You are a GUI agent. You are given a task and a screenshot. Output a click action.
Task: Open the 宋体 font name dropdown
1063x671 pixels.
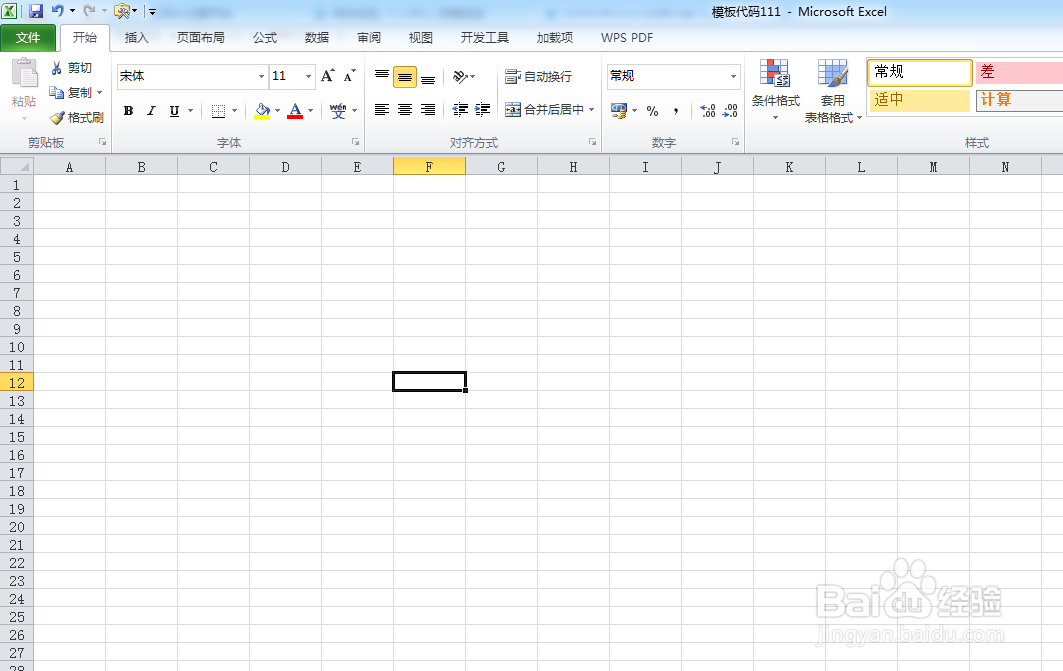pyautogui.click(x=261, y=76)
